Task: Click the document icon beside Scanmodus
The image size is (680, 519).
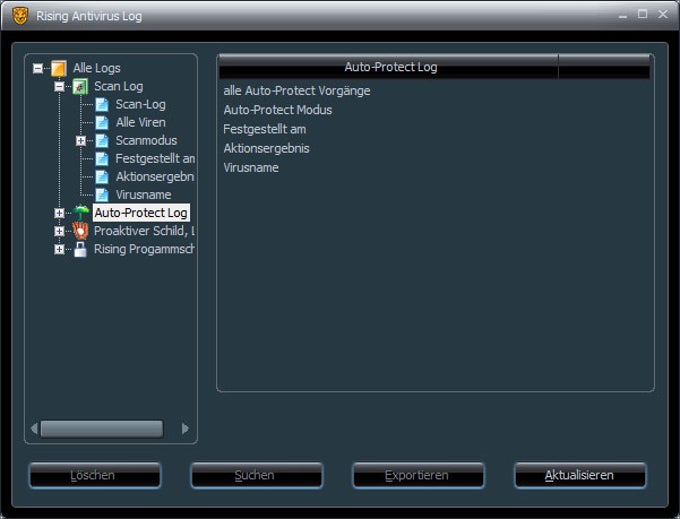Action: pos(101,141)
